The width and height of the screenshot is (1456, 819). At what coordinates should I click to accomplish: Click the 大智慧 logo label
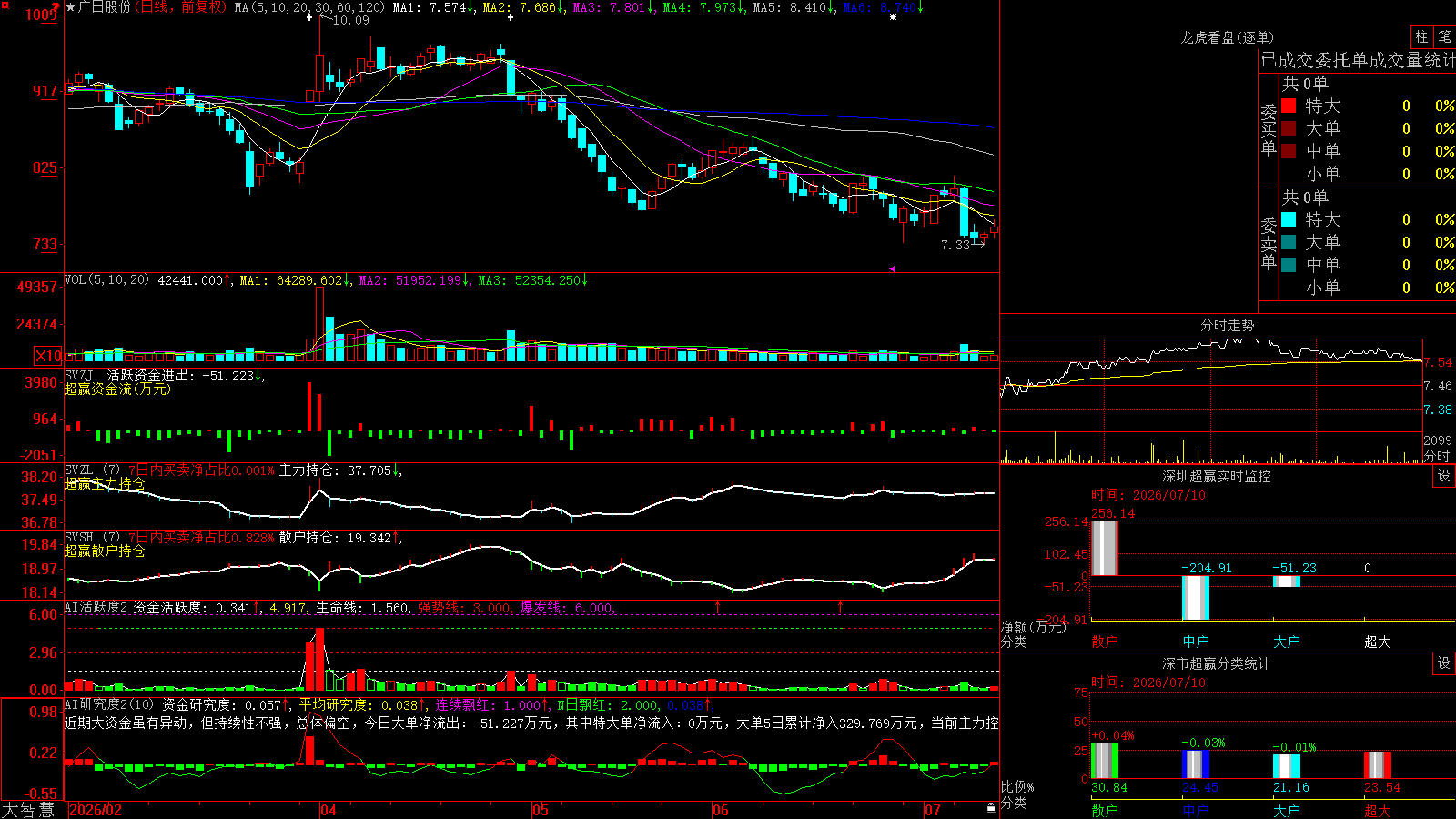tap(28, 809)
